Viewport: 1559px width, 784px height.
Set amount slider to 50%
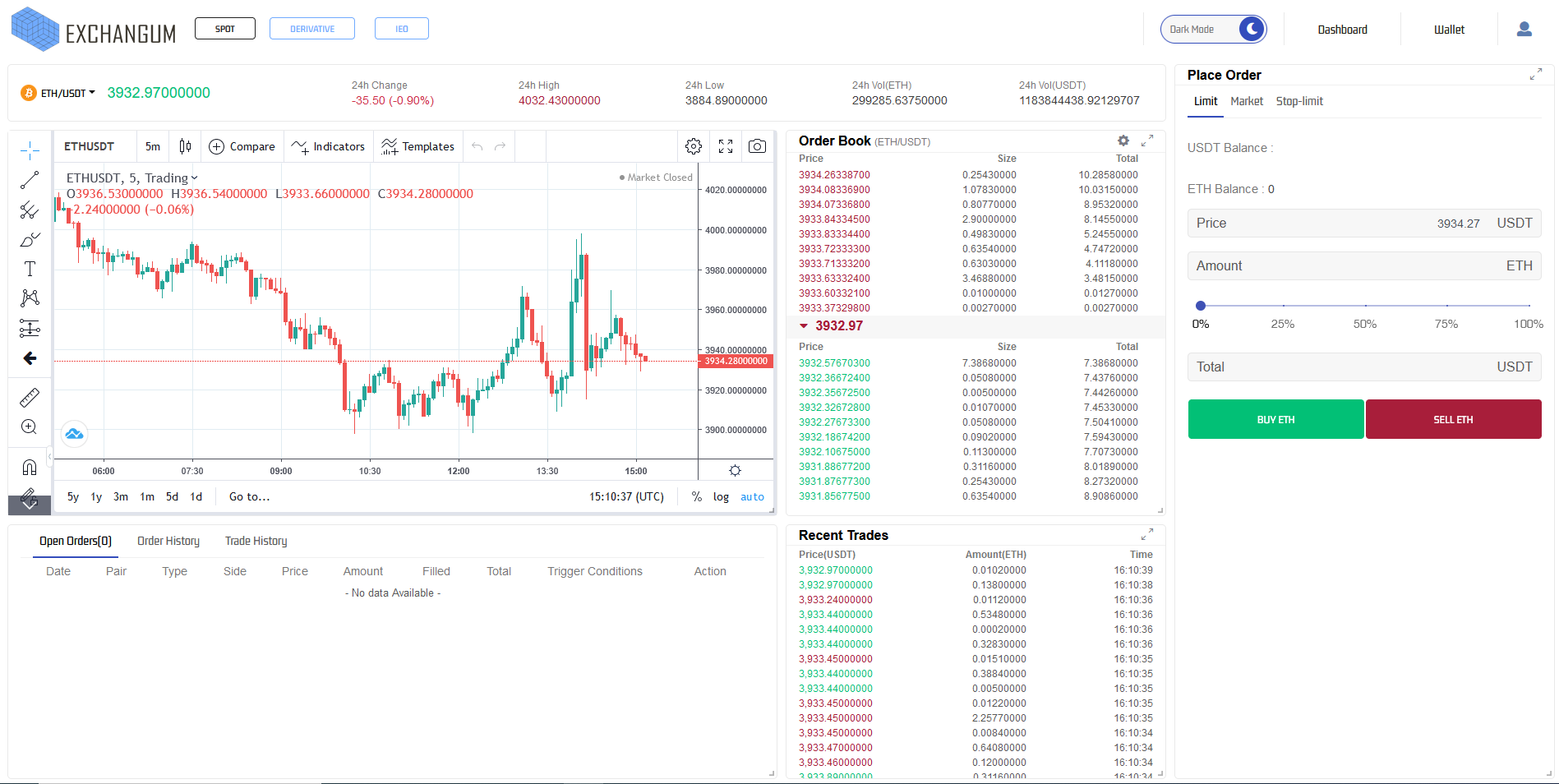(1364, 306)
